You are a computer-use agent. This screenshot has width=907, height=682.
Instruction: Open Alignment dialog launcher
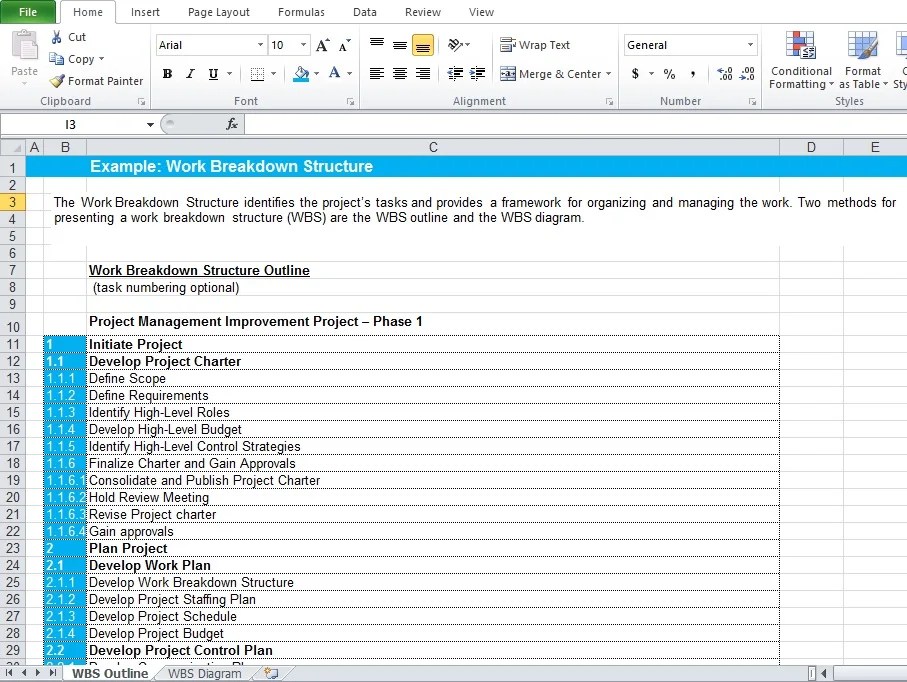pyautogui.click(x=609, y=101)
